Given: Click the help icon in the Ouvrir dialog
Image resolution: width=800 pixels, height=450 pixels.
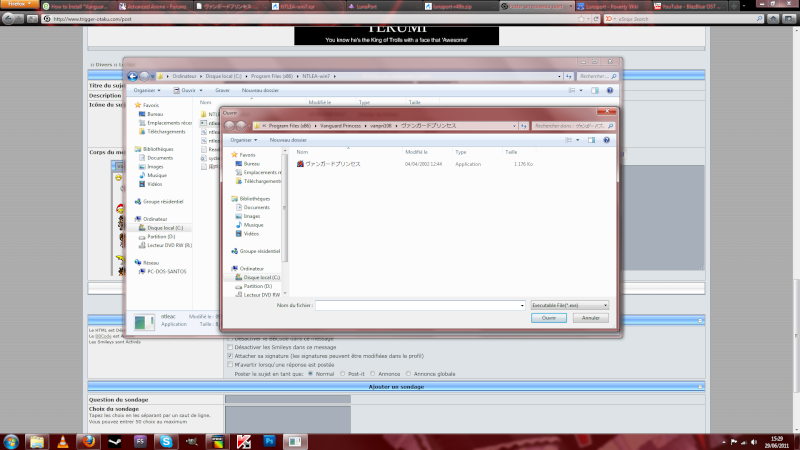Looking at the screenshot, I should [607, 140].
